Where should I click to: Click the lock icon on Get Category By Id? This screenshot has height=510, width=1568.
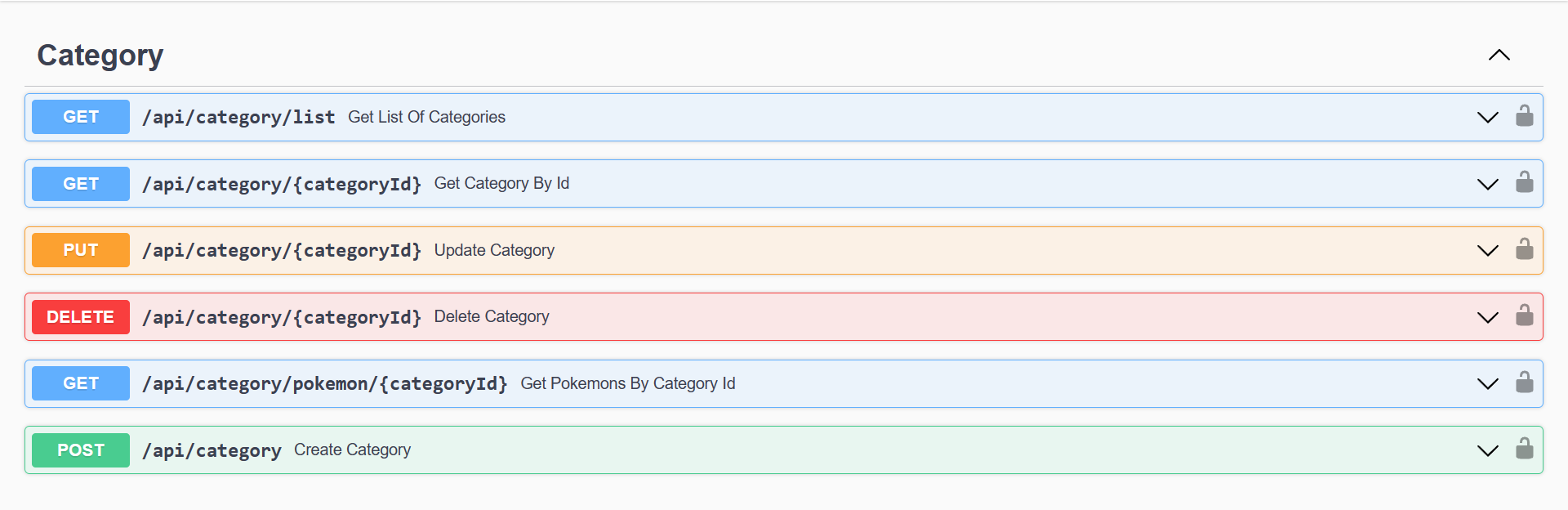(x=1524, y=182)
